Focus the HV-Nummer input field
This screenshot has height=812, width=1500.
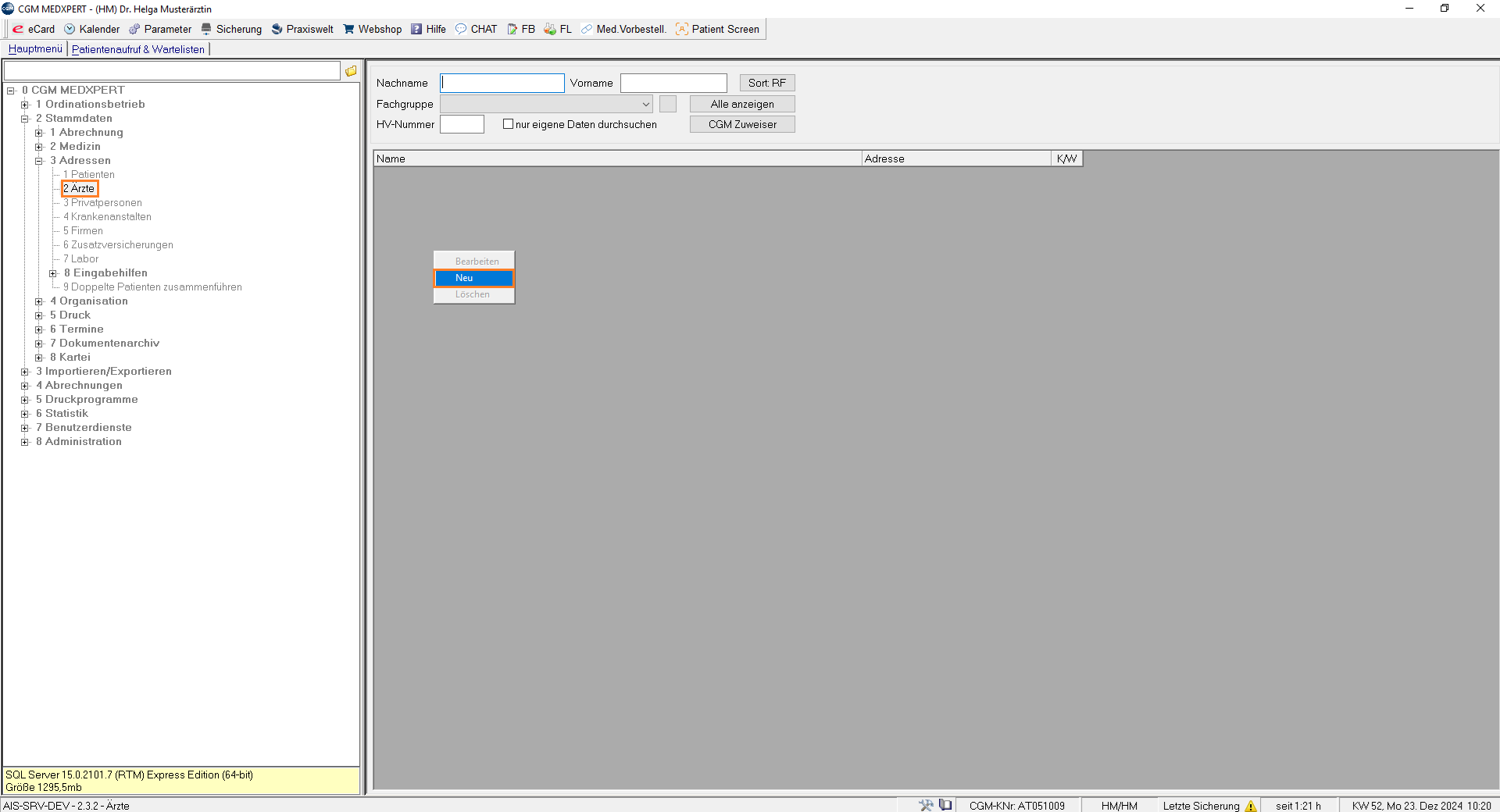462,124
